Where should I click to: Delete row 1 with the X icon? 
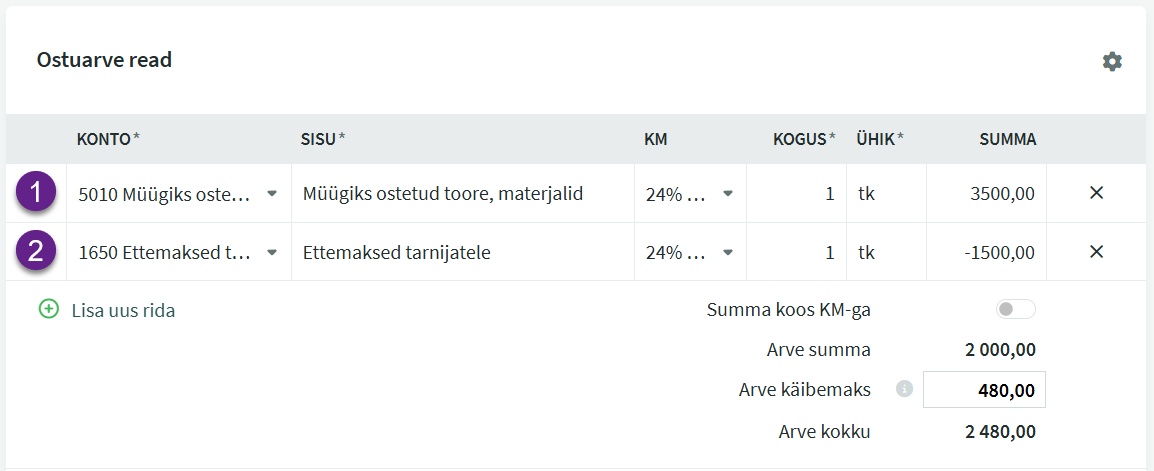1096,193
